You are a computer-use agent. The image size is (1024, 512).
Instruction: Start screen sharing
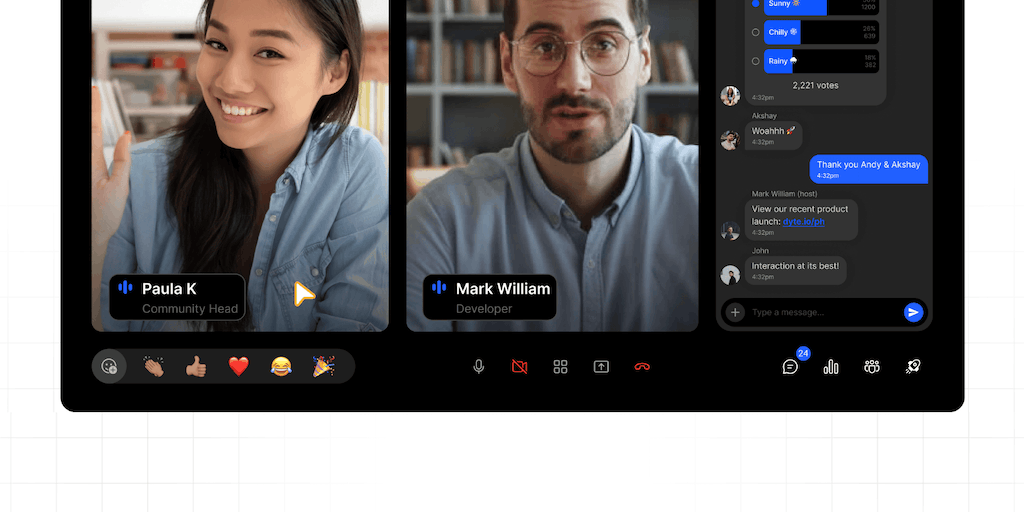pos(601,367)
